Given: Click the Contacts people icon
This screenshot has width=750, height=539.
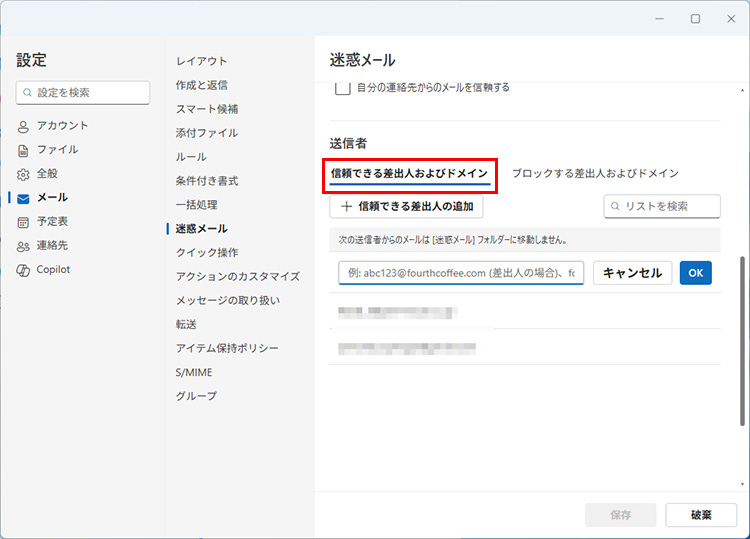Looking at the screenshot, I should [23, 246].
